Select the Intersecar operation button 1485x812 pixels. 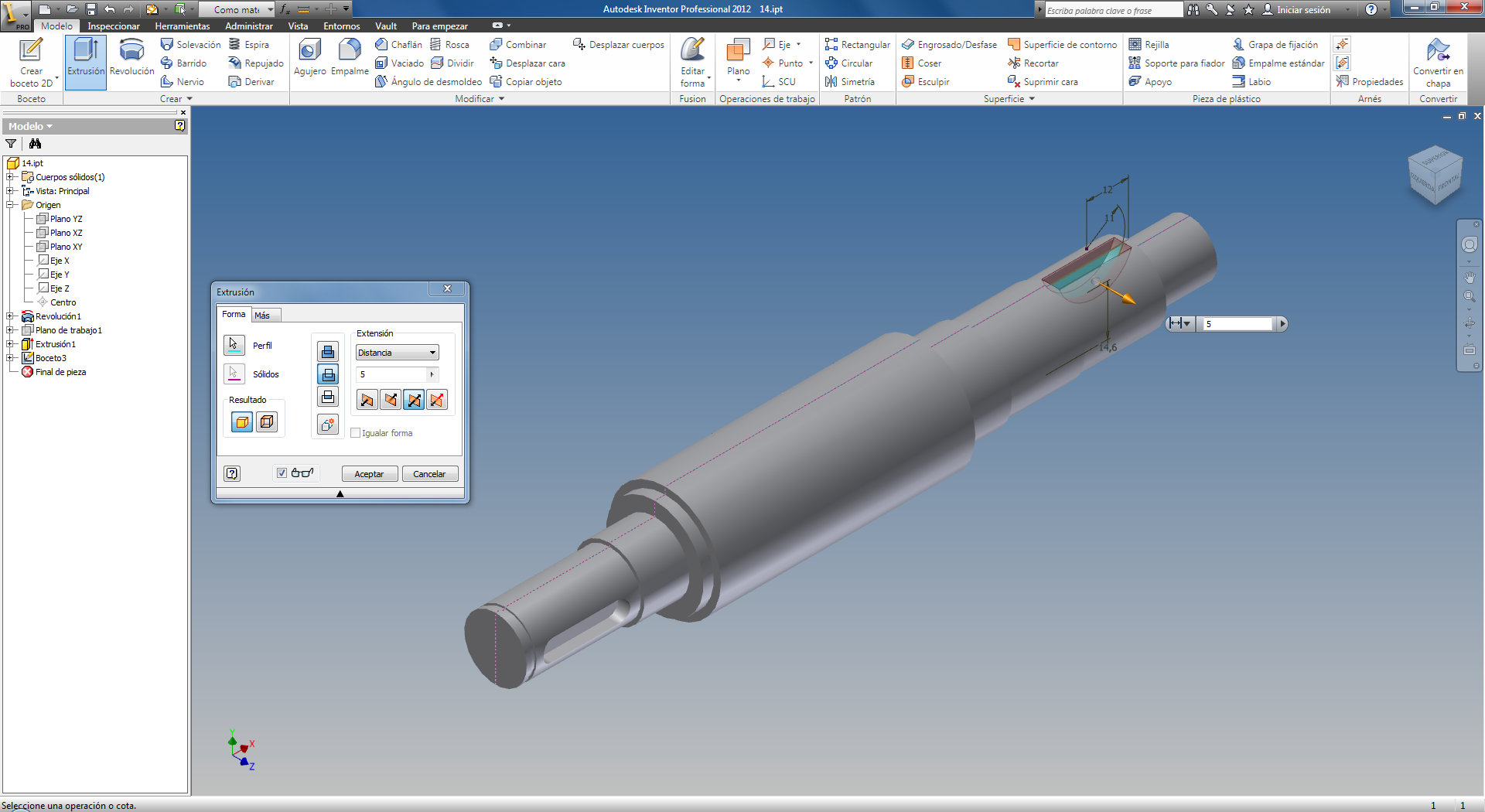[x=328, y=397]
